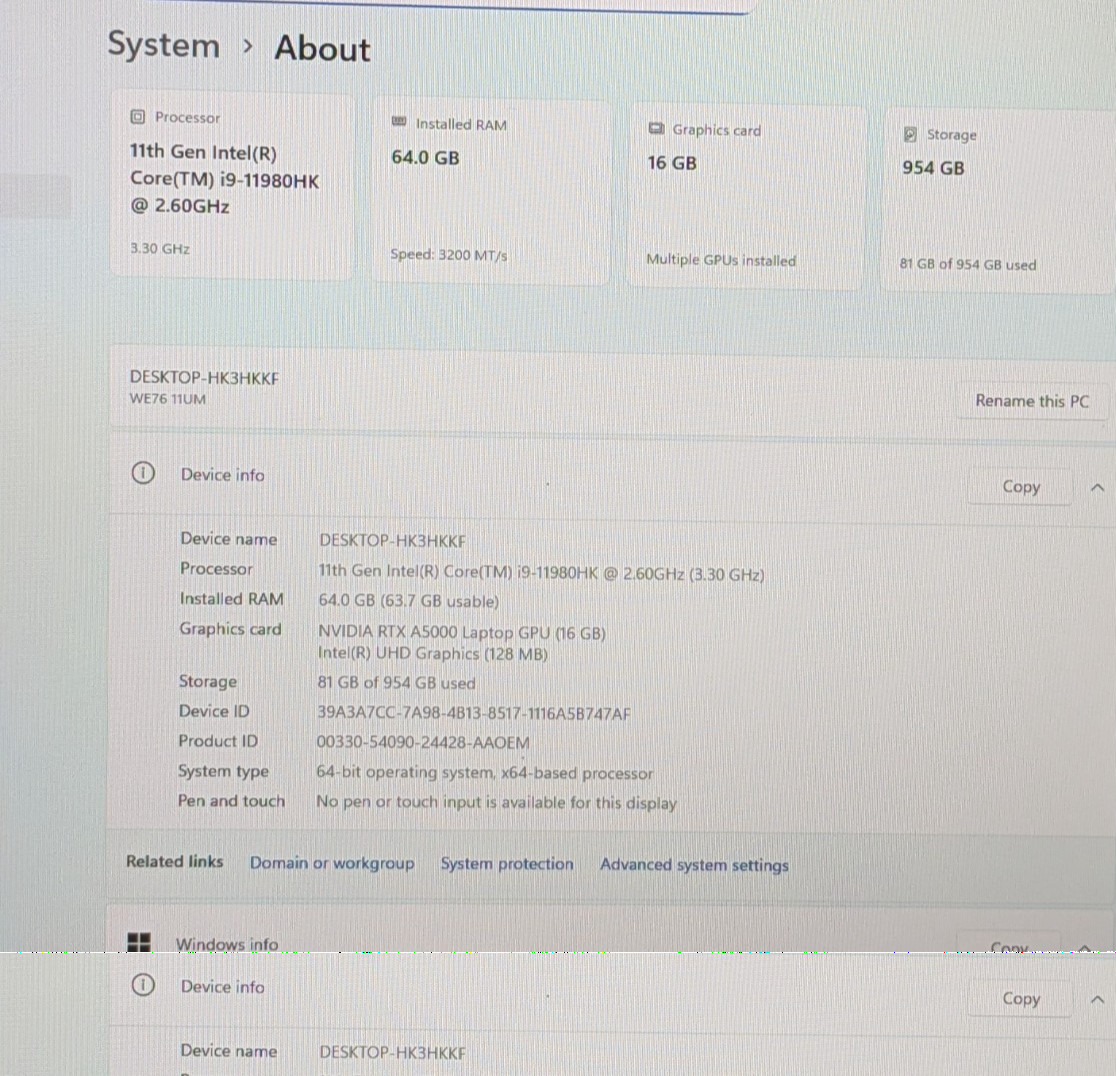Select 64.0 GB (63.7 GB usable) value

coord(408,601)
